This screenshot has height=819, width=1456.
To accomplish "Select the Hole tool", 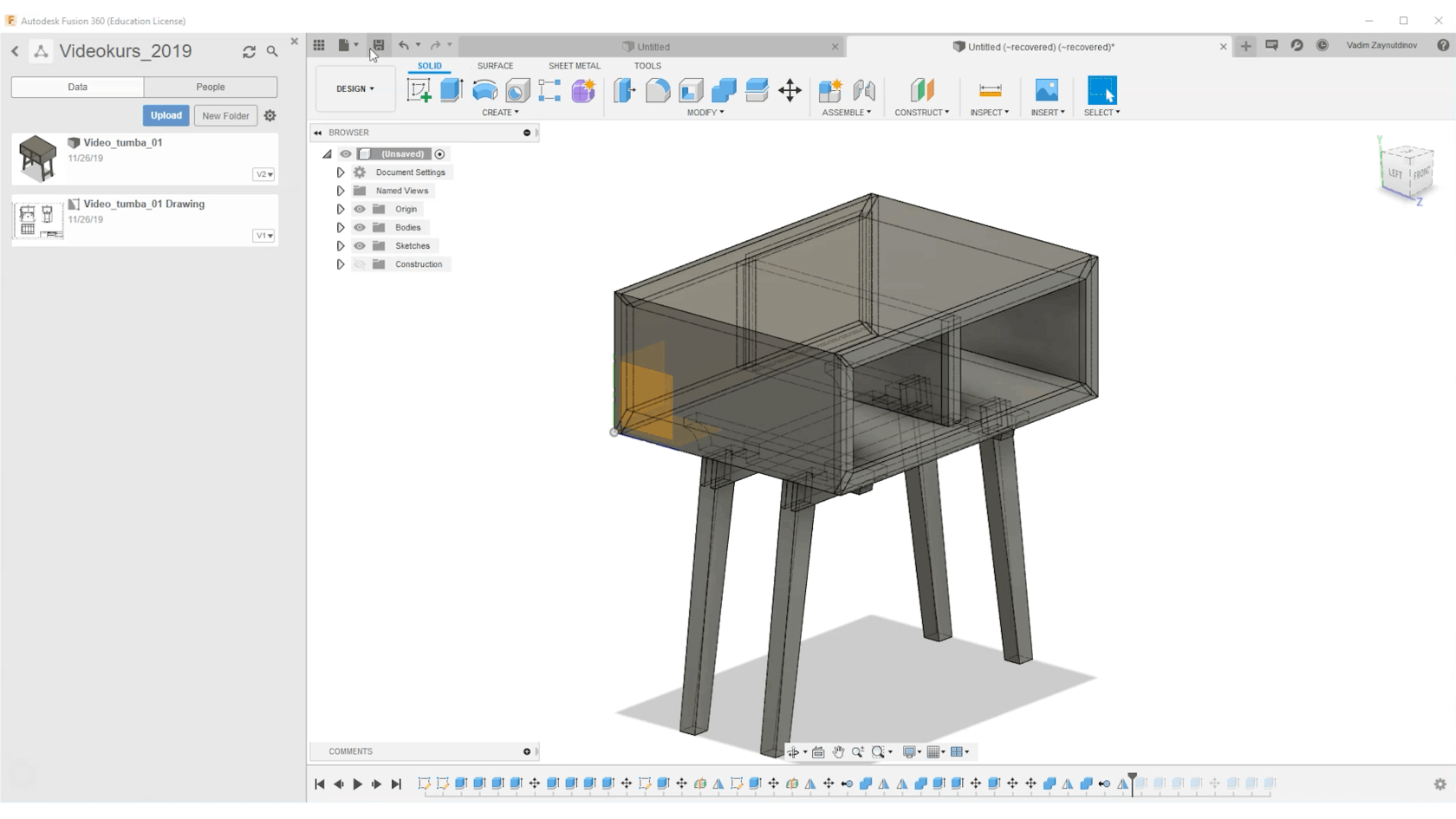I will click(x=517, y=90).
